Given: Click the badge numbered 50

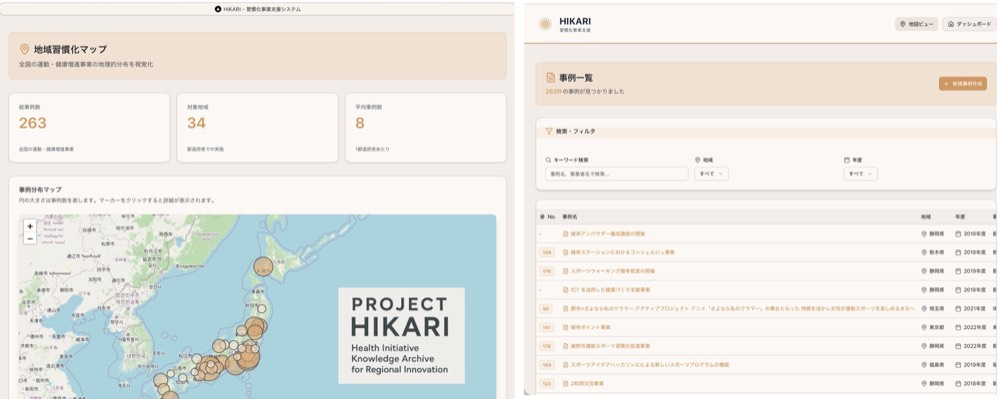Looking at the screenshot, I should coord(547,308).
